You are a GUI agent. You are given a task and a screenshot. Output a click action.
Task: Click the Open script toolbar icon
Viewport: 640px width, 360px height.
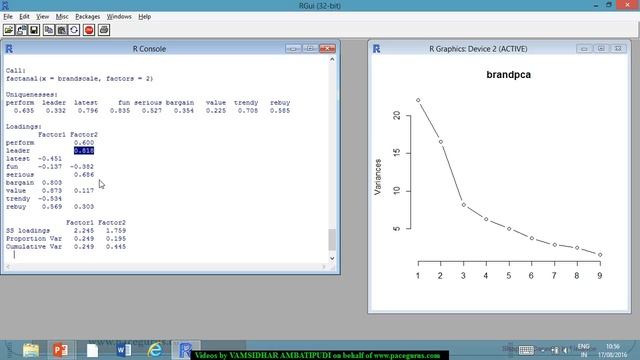click(9, 30)
